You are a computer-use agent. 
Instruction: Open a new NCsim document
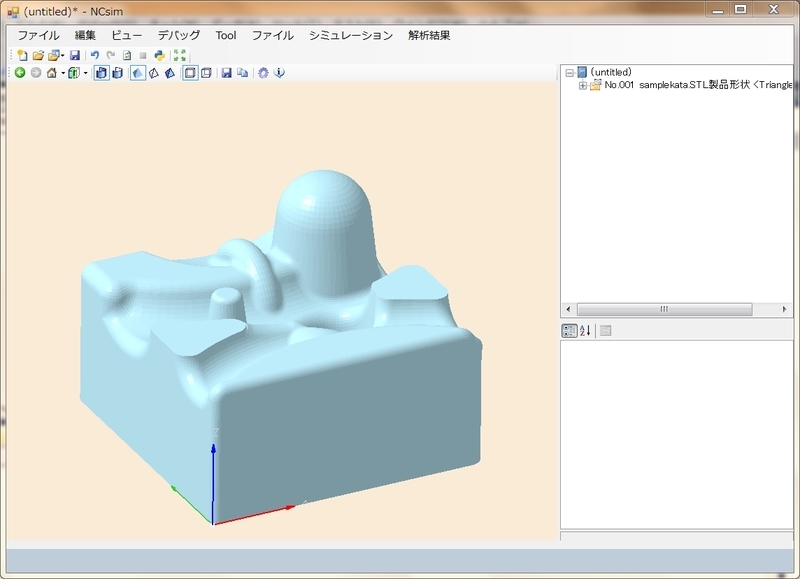tap(22, 56)
